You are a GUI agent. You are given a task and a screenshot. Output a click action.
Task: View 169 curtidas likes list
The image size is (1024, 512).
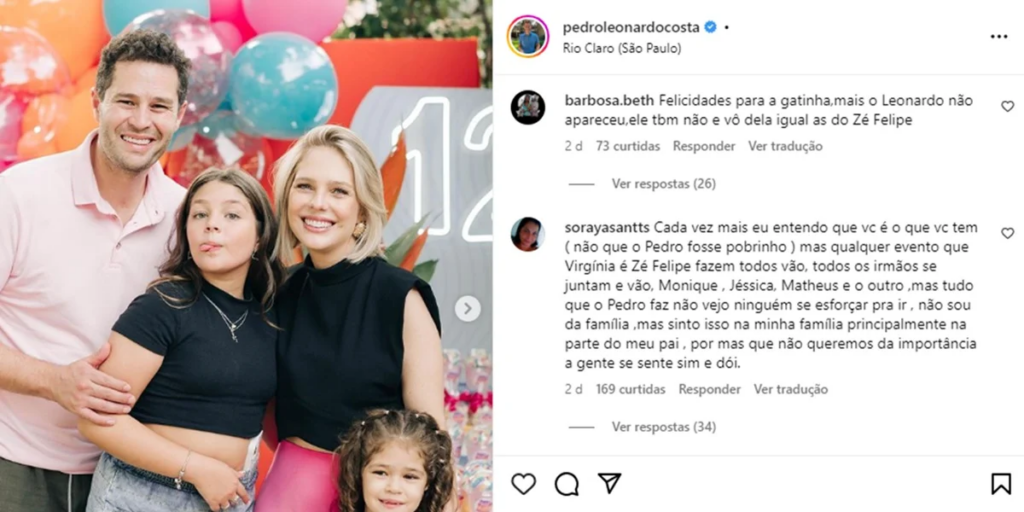click(x=630, y=389)
